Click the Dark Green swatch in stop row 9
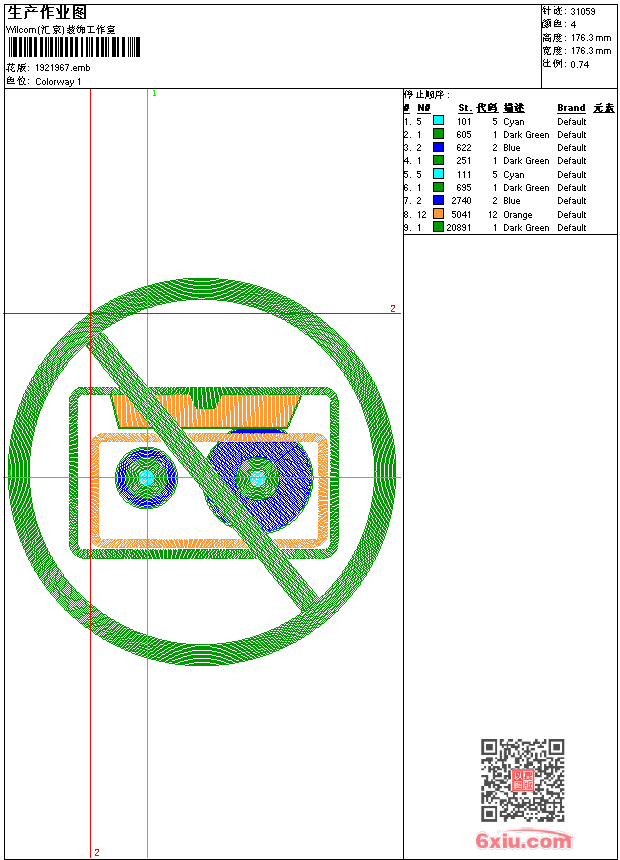This screenshot has height=860, width=620. click(438, 227)
